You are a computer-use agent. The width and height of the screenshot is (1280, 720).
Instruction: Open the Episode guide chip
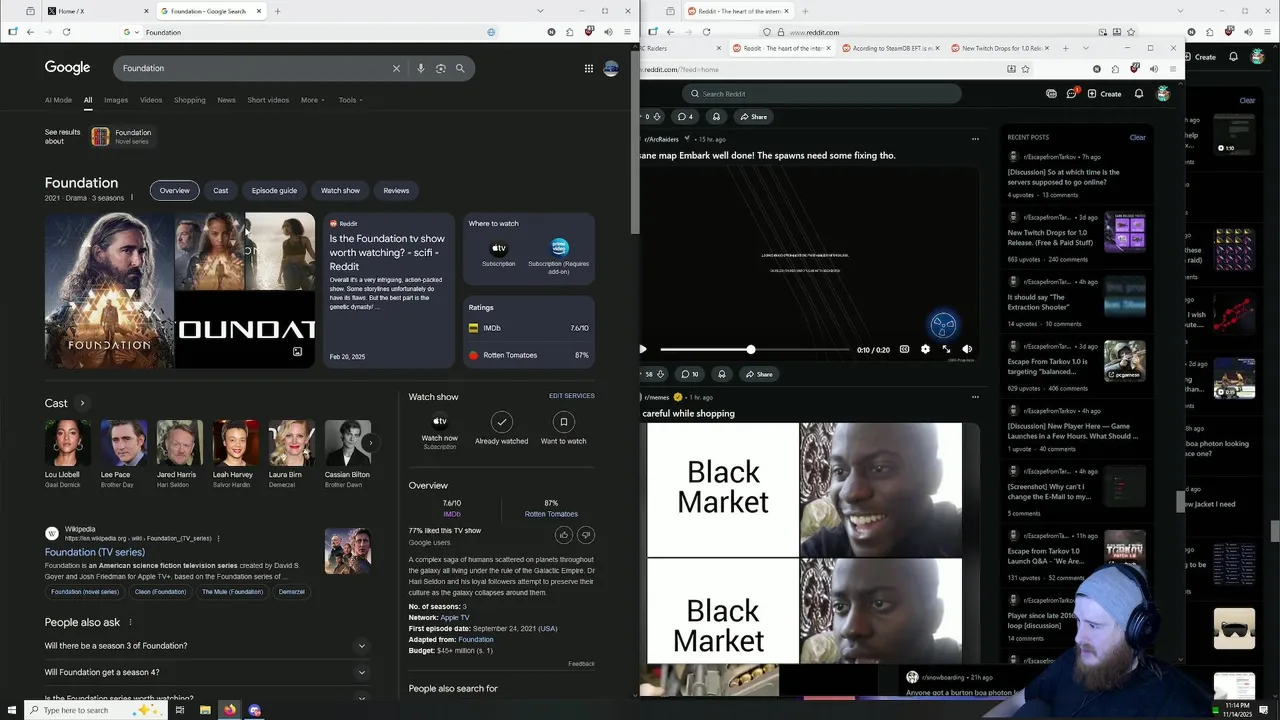(x=274, y=190)
